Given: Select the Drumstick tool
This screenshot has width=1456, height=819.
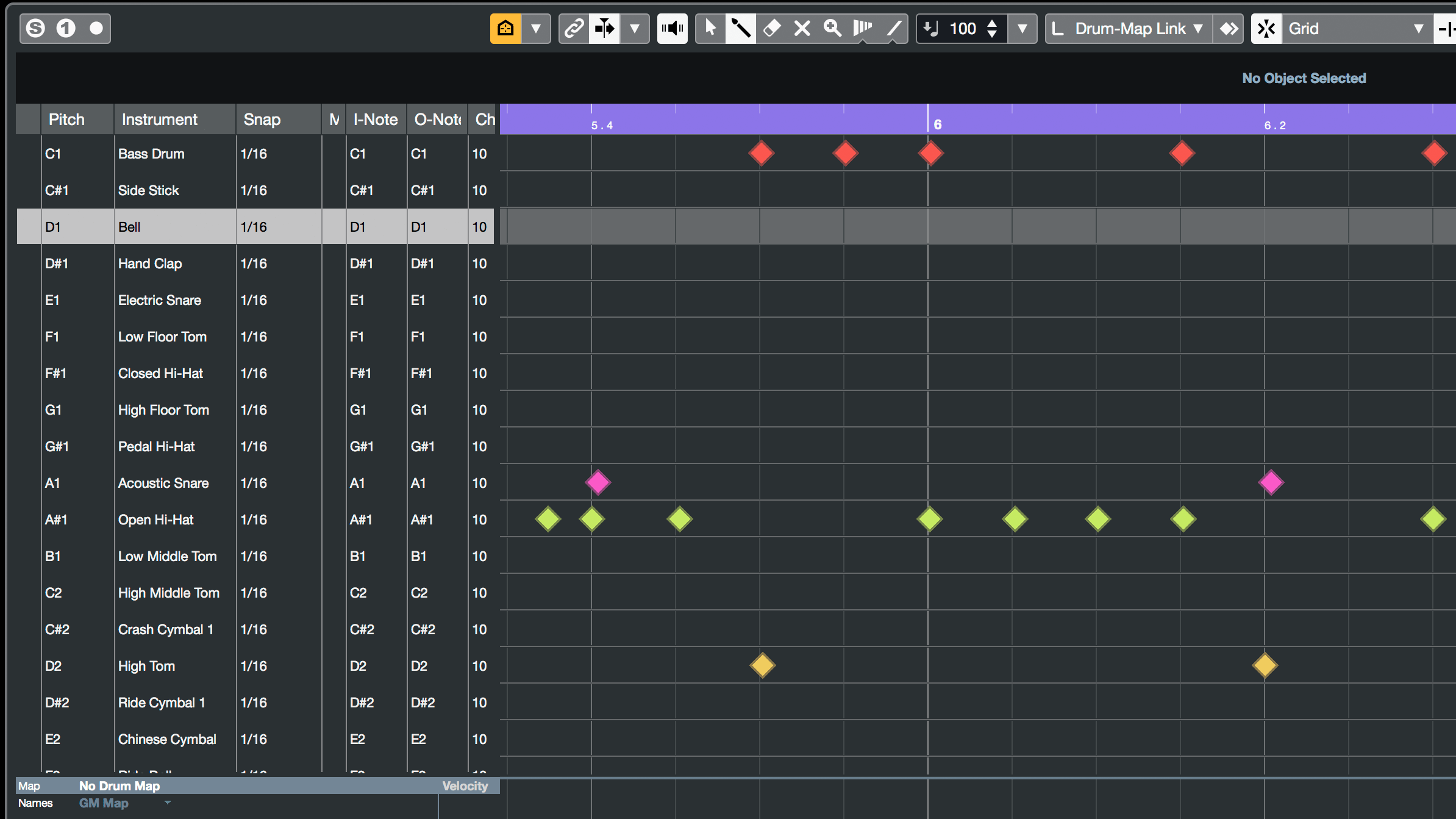Looking at the screenshot, I should pos(740,28).
